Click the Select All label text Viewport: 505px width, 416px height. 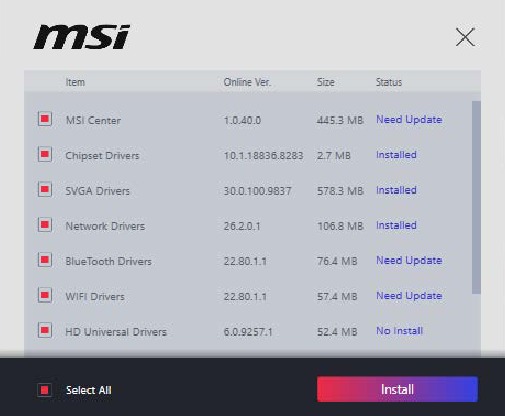click(x=89, y=390)
